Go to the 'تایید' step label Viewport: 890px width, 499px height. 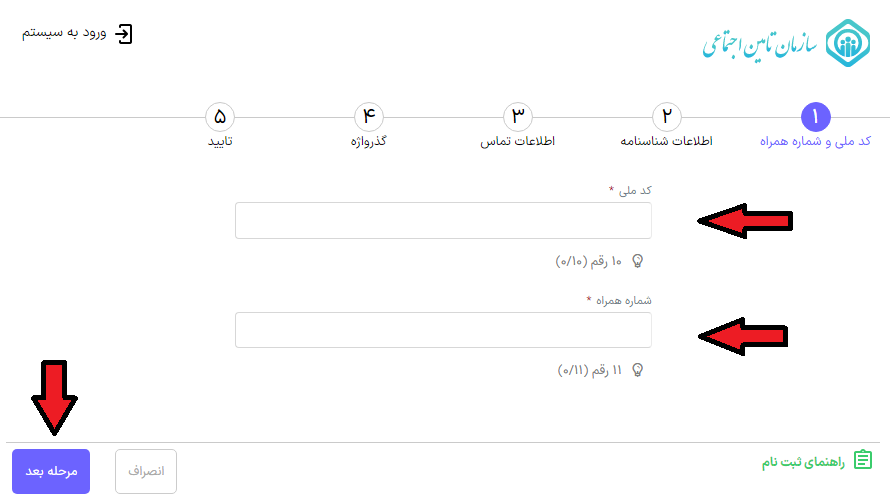tap(220, 142)
